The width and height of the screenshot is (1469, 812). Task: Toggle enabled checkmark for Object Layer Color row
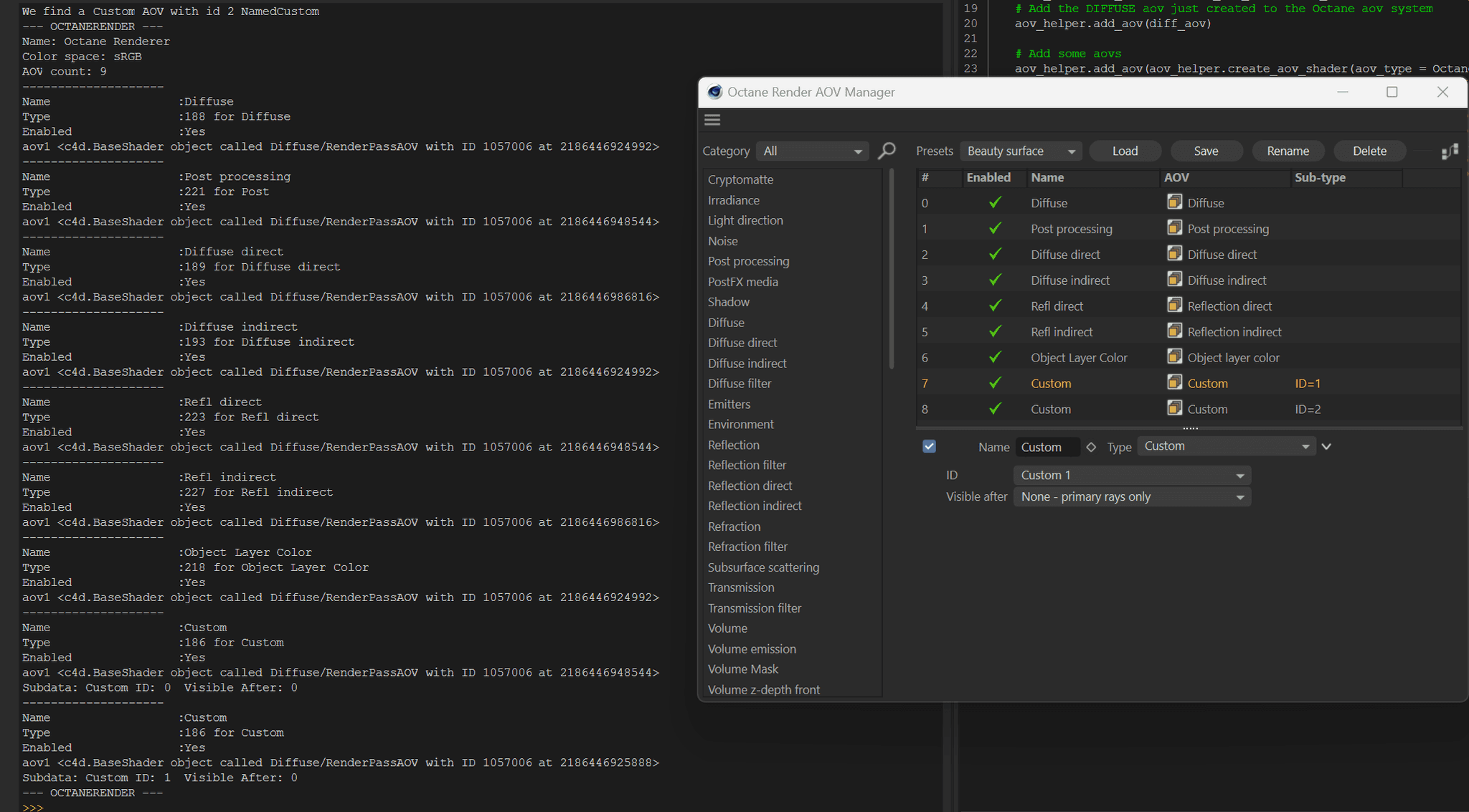click(x=995, y=357)
